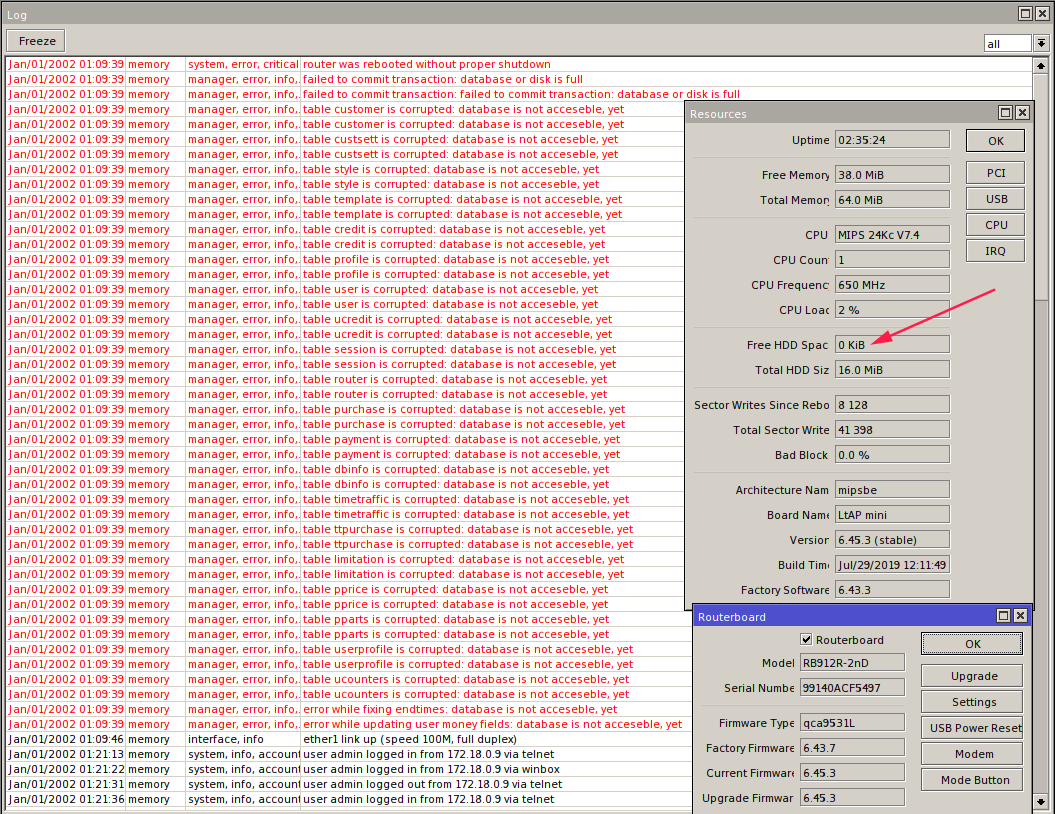Click the CPU Frequency field 650 MHz

[x=892, y=285]
